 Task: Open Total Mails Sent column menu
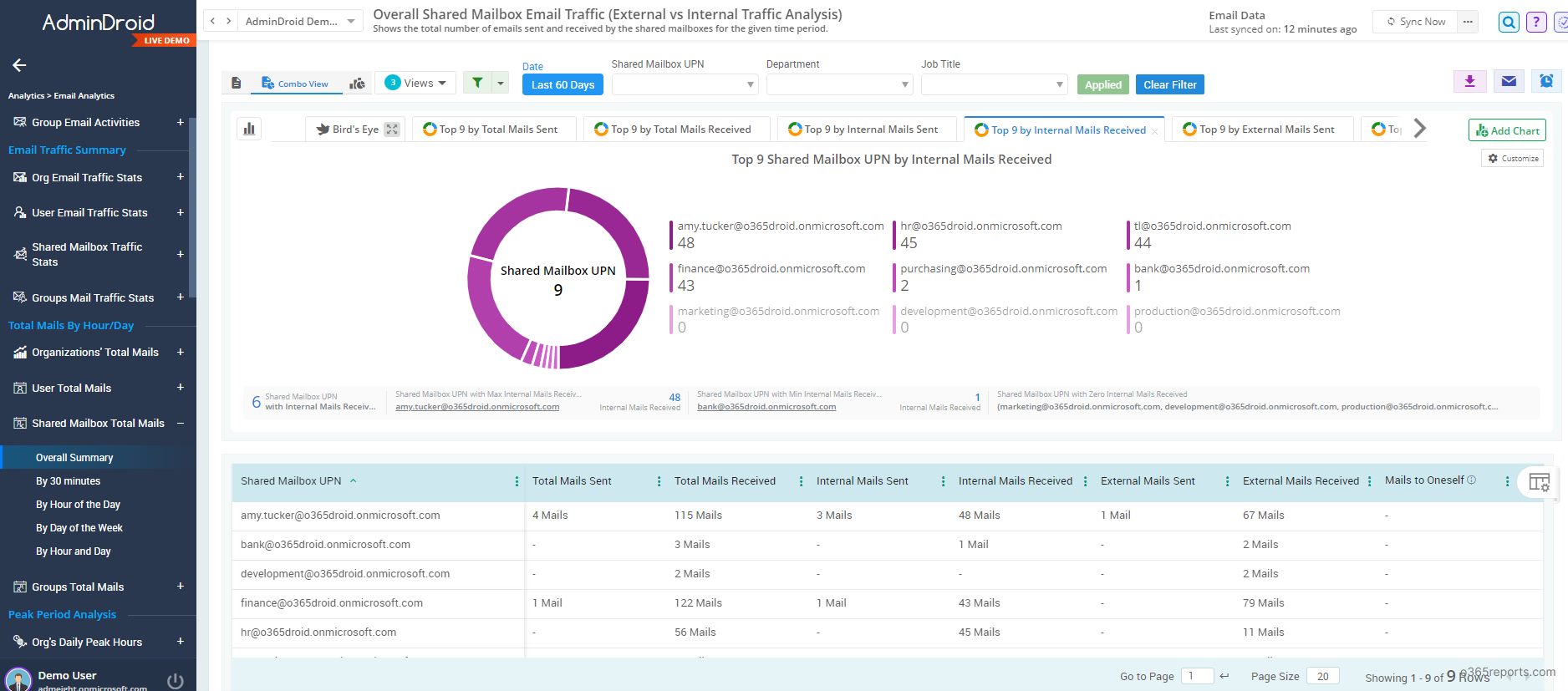click(659, 481)
